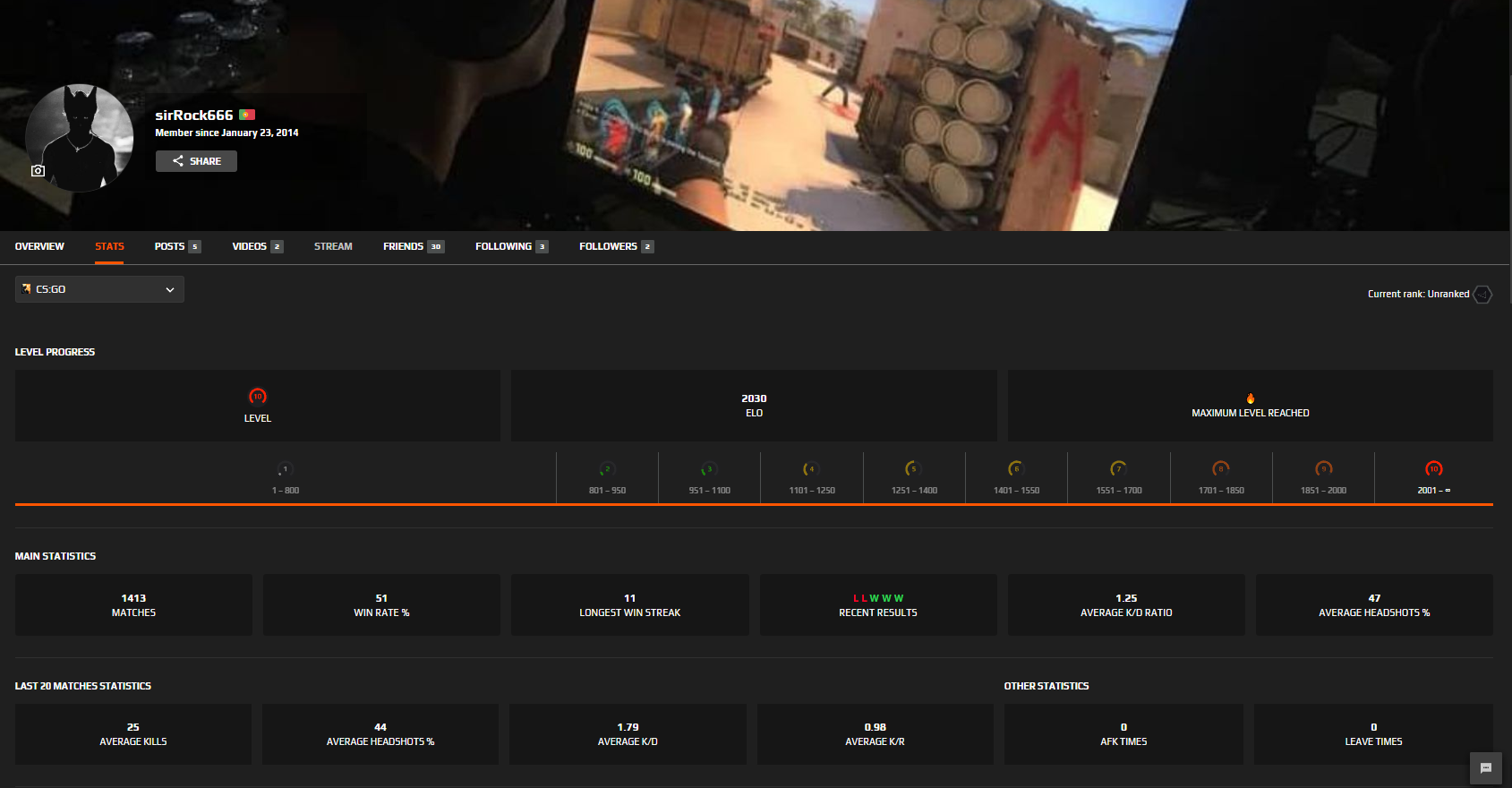The width and height of the screenshot is (1512, 788).
Task: Click the level 10 badge above LEVEL
Action: [x=258, y=396]
